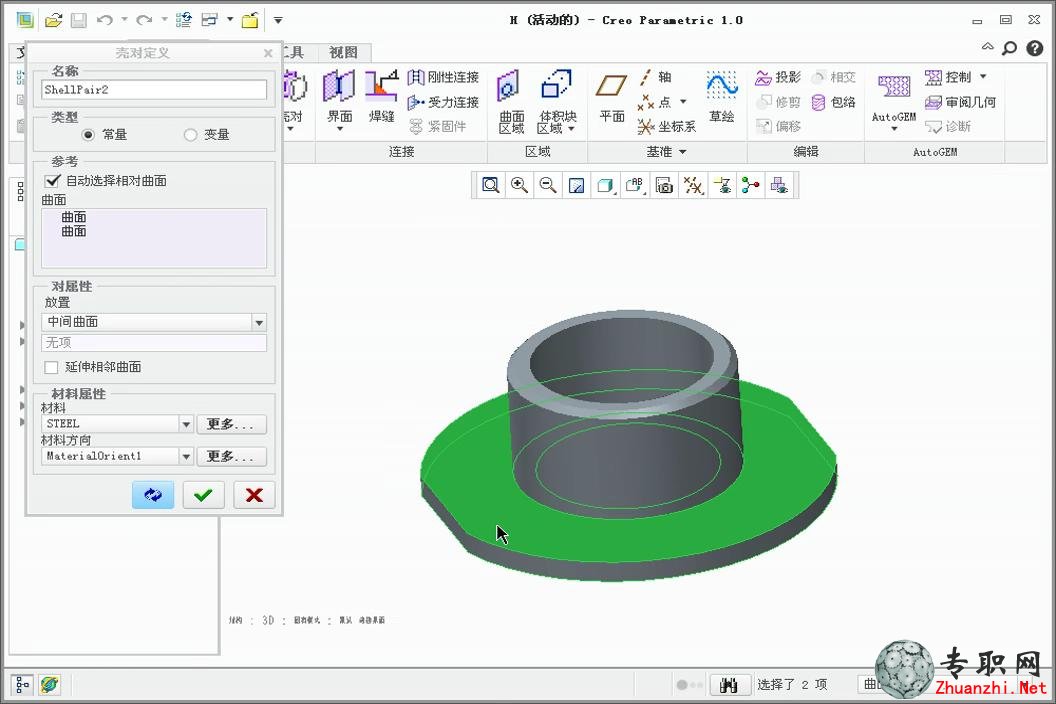This screenshot has height=704, width=1056.
Task: Click the binoculars search icon in status bar
Action: 728,685
